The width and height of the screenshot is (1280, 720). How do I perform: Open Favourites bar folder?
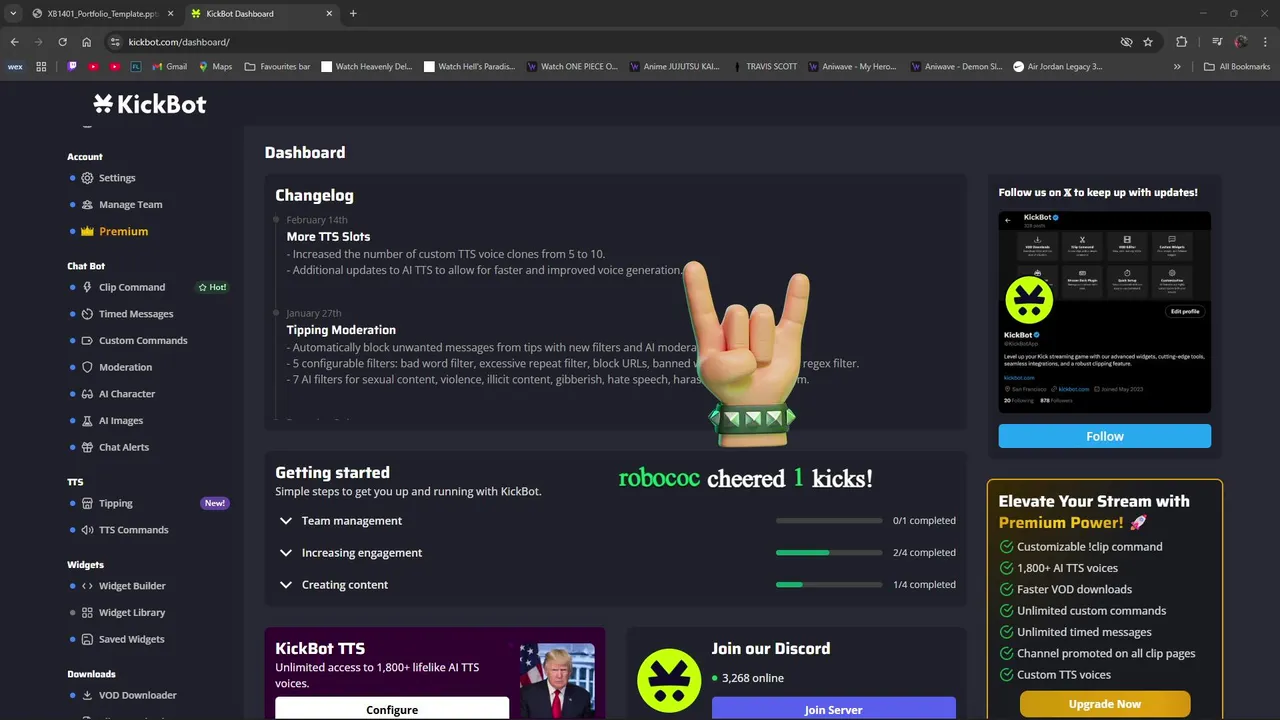click(278, 67)
